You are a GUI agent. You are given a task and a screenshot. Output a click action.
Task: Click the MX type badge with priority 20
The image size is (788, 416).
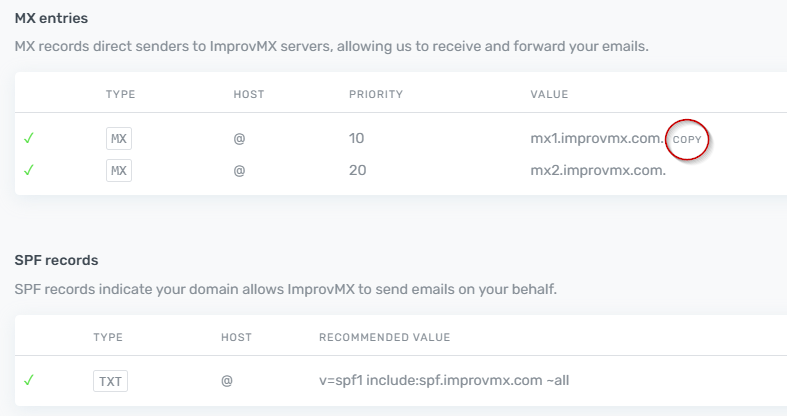tap(119, 170)
